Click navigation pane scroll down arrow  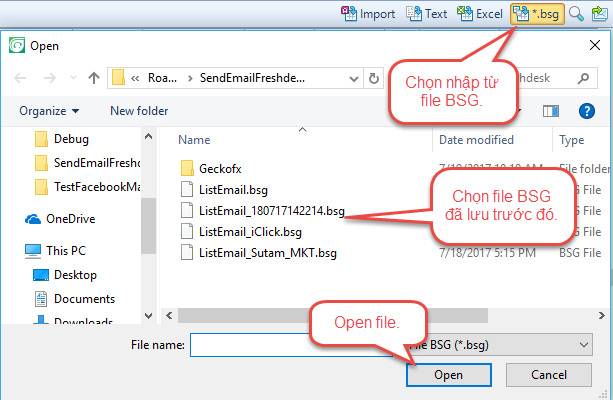(149, 316)
